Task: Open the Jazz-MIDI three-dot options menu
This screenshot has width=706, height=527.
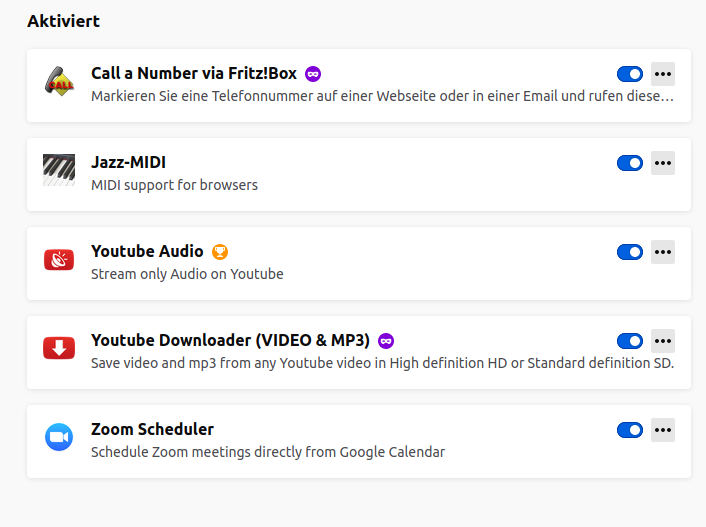Action: 663,163
